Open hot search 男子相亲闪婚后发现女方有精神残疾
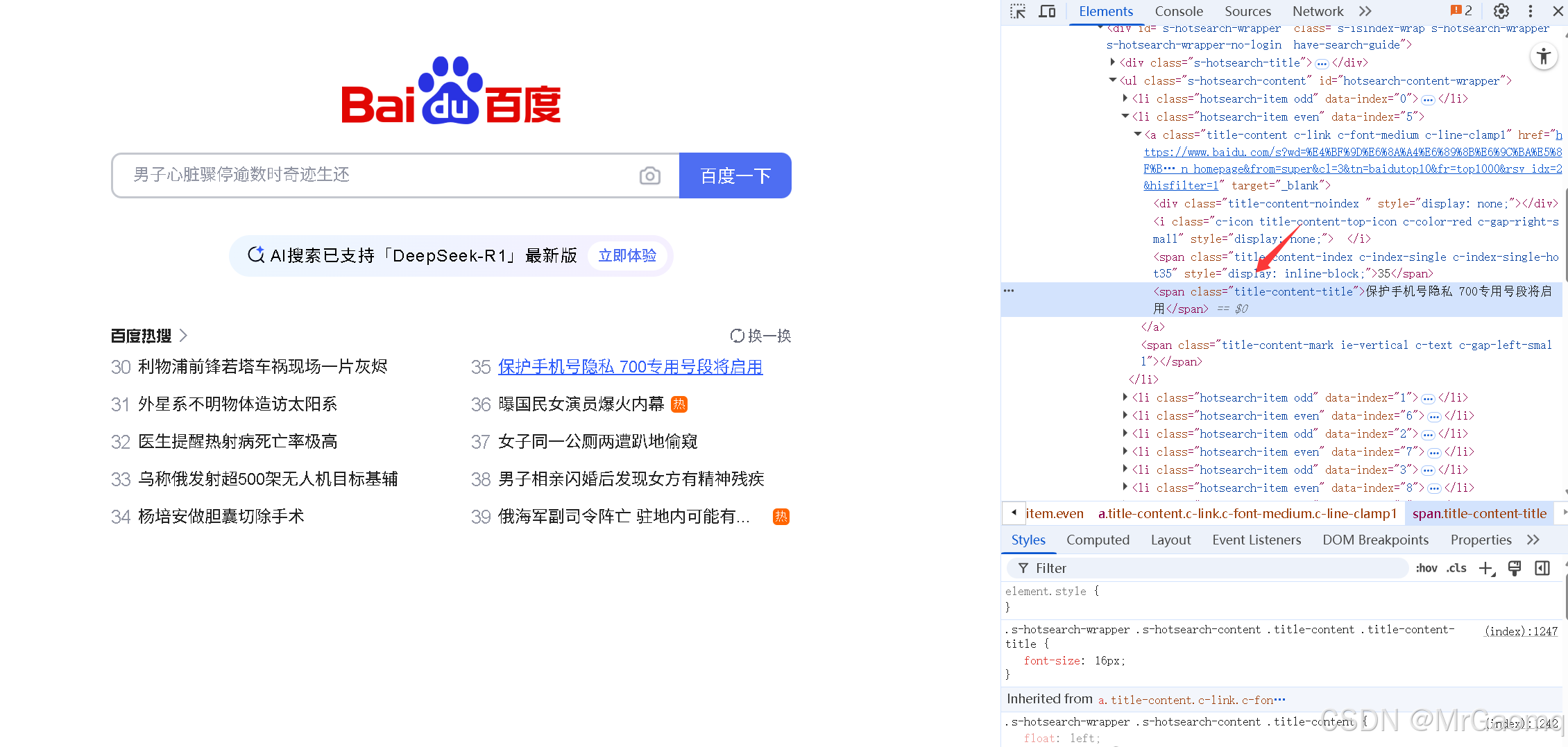Screen dimensions: 1568x747 click(x=631, y=479)
